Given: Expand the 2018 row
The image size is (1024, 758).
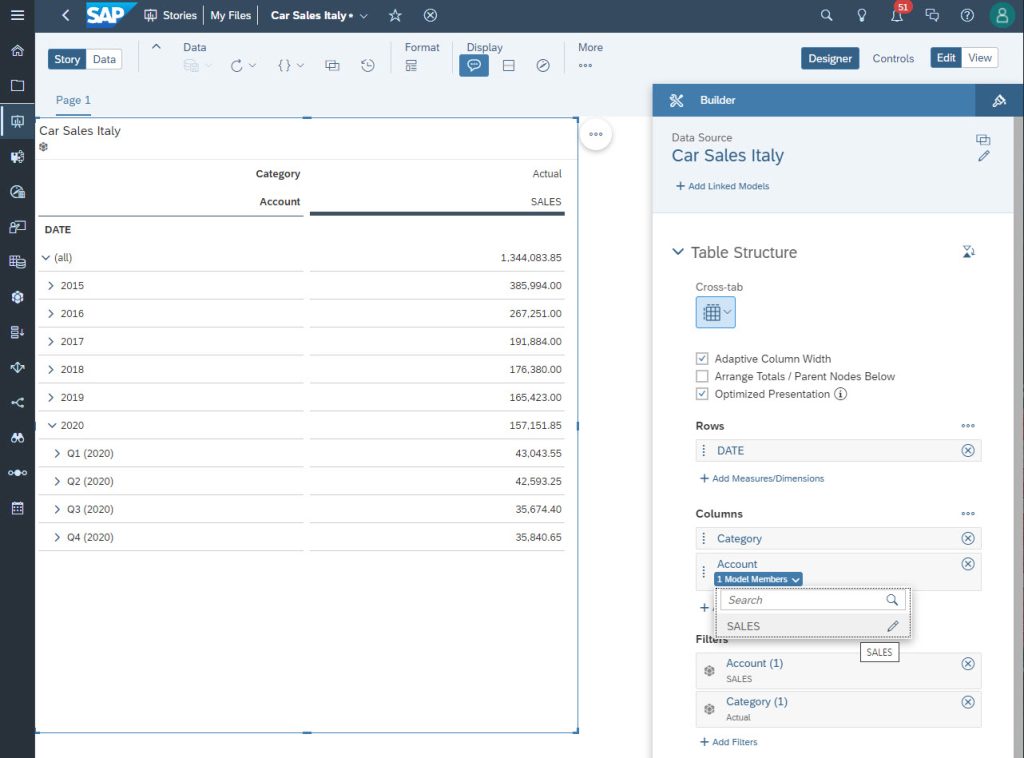Looking at the screenshot, I should pyautogui.click(x=51, y=370).
